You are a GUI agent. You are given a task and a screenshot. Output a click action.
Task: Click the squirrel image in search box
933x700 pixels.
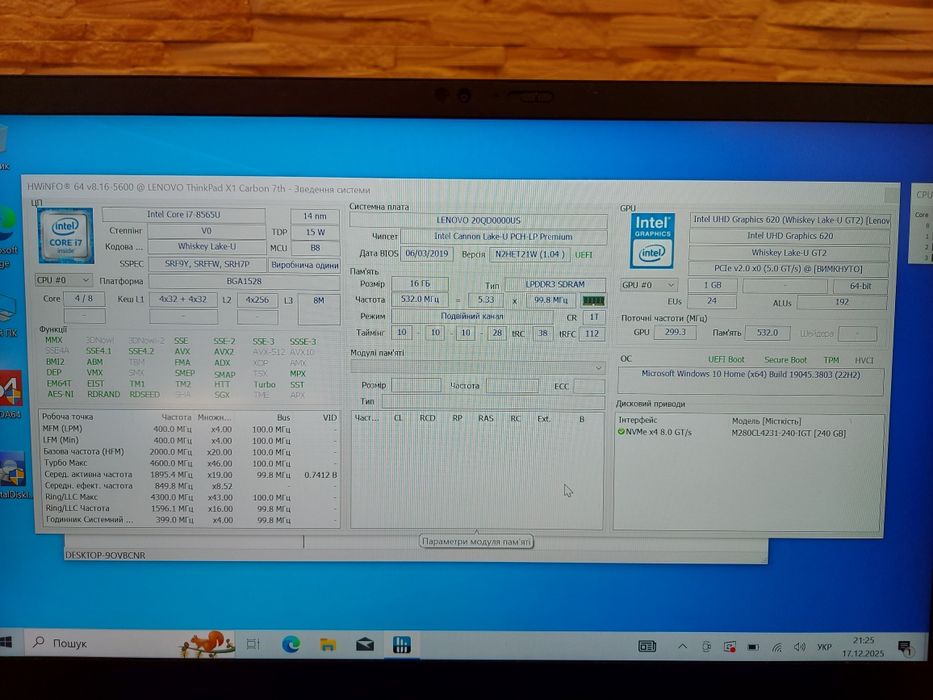(x=208, y=643)
